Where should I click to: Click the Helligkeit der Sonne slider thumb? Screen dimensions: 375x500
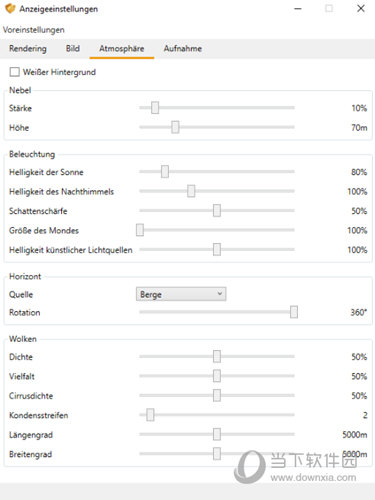[165, 172]
